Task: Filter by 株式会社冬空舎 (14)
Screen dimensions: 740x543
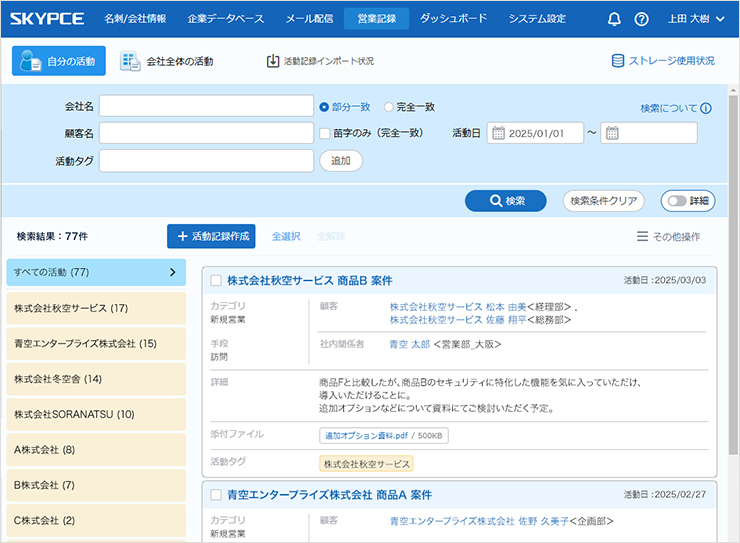Action: click(96, 379)
